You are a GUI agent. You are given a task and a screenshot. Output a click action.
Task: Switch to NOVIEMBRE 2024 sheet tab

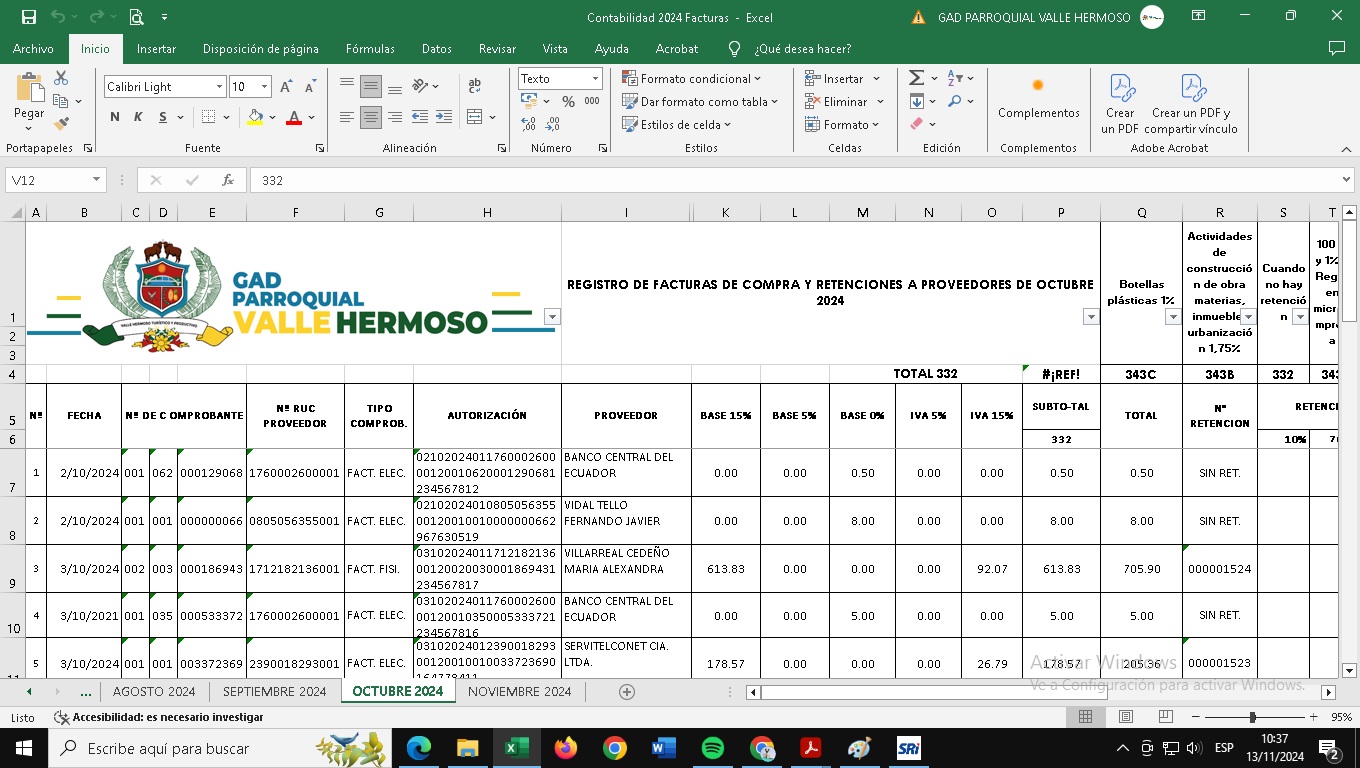coord(519,691)
